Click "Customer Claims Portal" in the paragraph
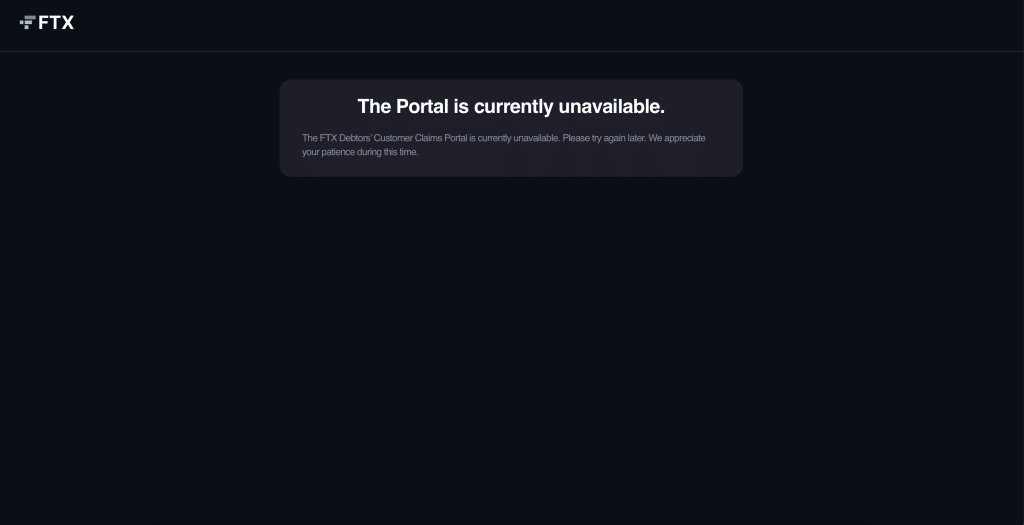Image resolution: width=1024 pixels, height=525 pixels. pyautogui.click(x=421, y=138)
